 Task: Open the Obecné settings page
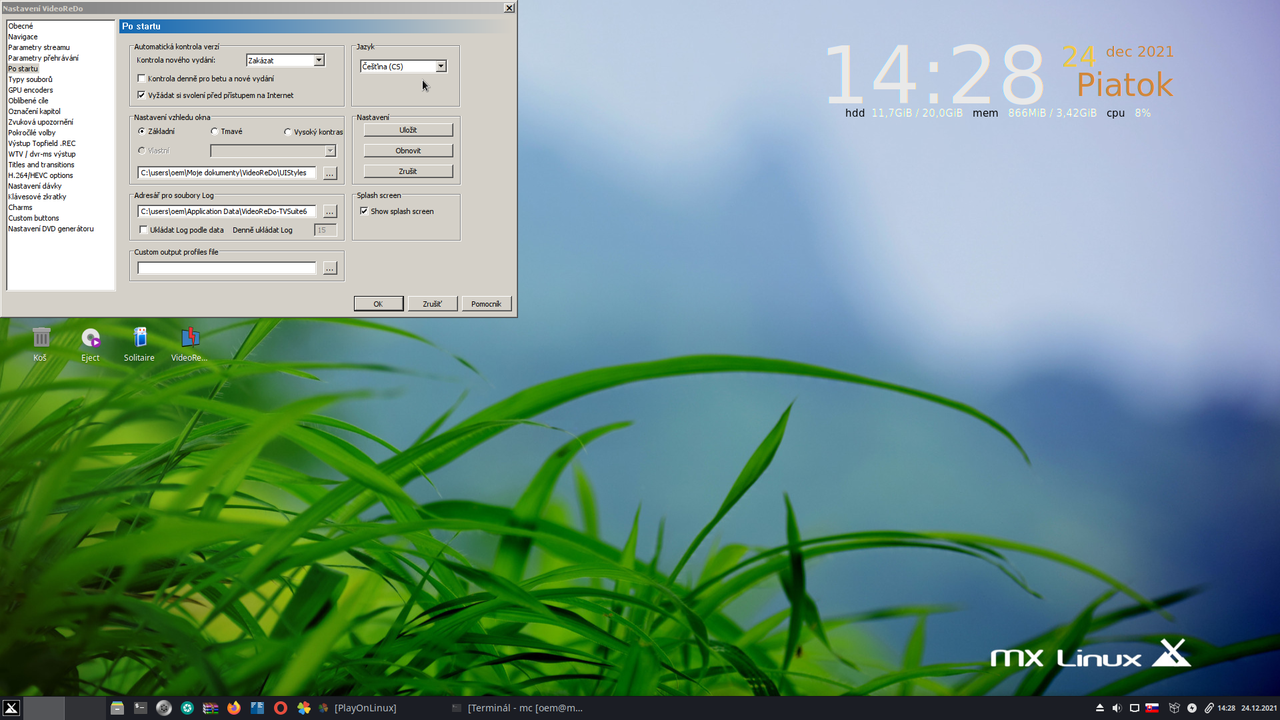tap(21, 26)
